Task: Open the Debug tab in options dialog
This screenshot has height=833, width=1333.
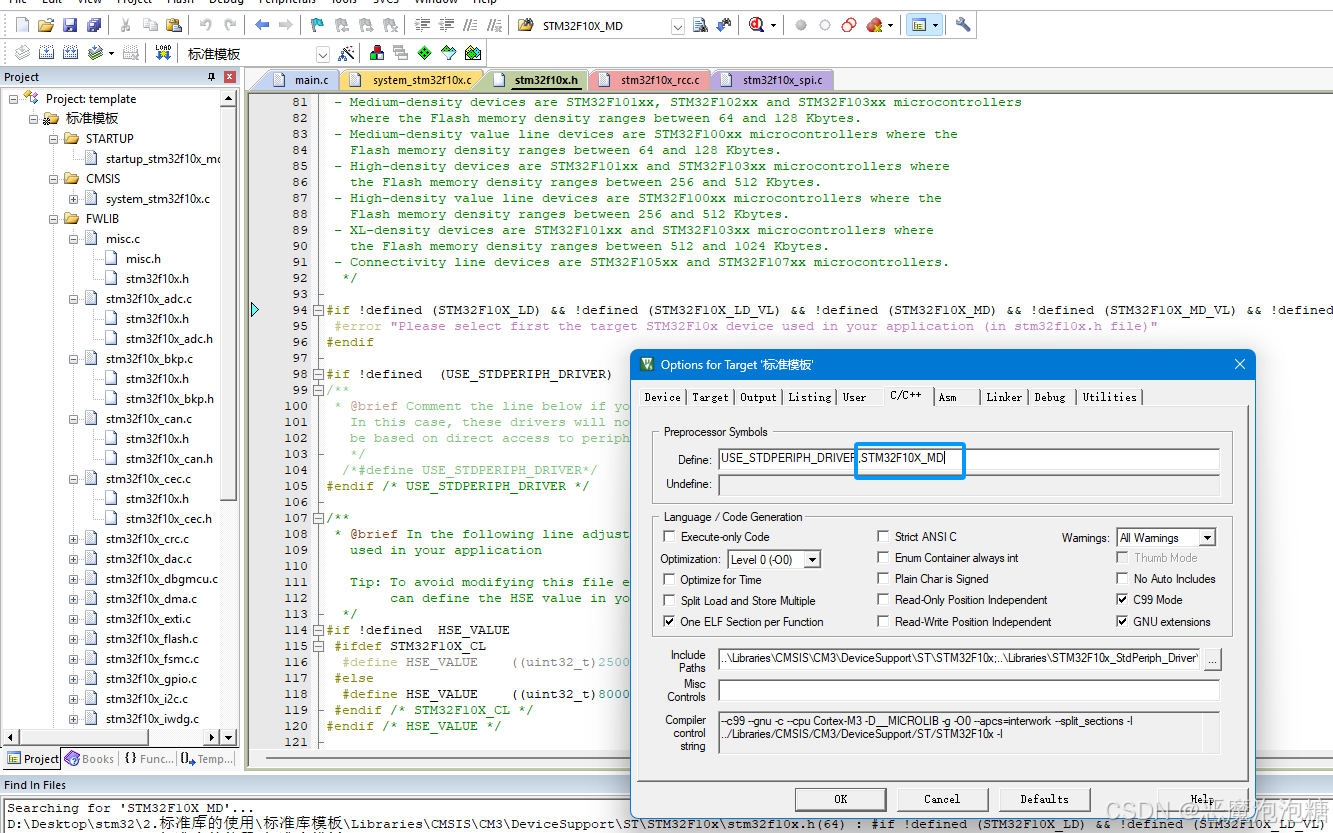Action: pos(1050,397)
